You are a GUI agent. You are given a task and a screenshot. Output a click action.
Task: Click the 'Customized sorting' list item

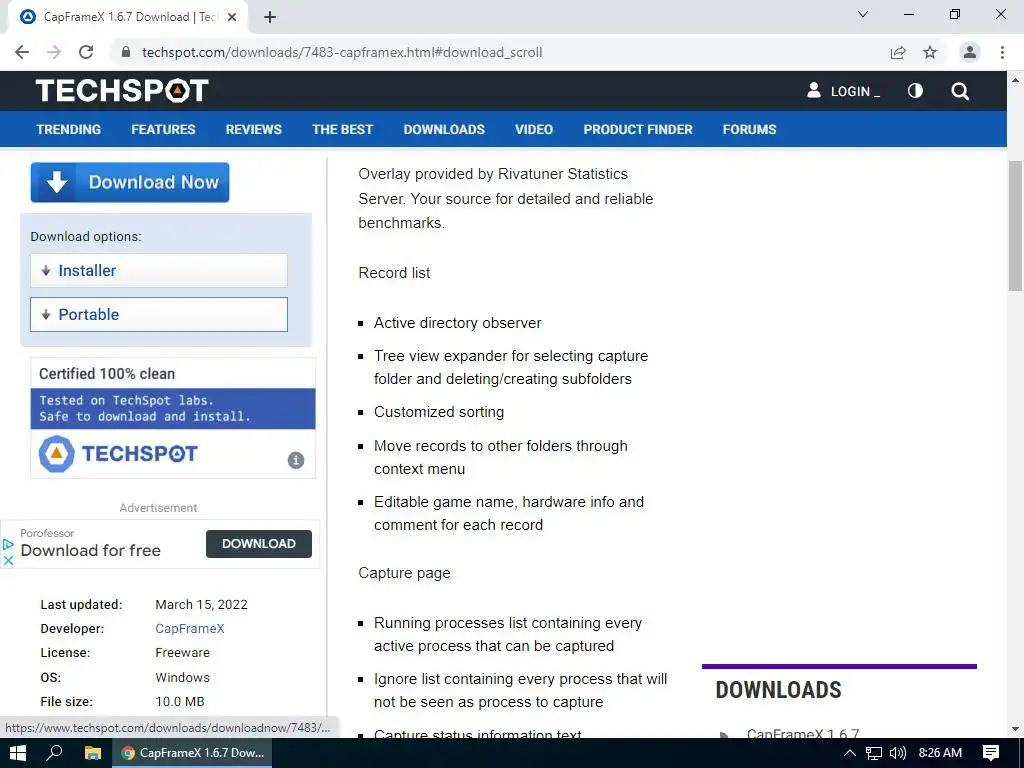point(439,412)
